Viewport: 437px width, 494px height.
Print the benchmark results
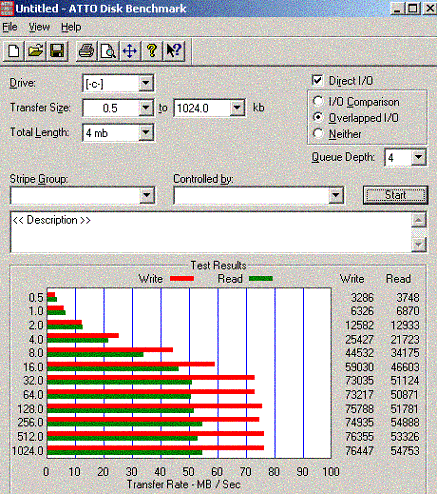86,51
